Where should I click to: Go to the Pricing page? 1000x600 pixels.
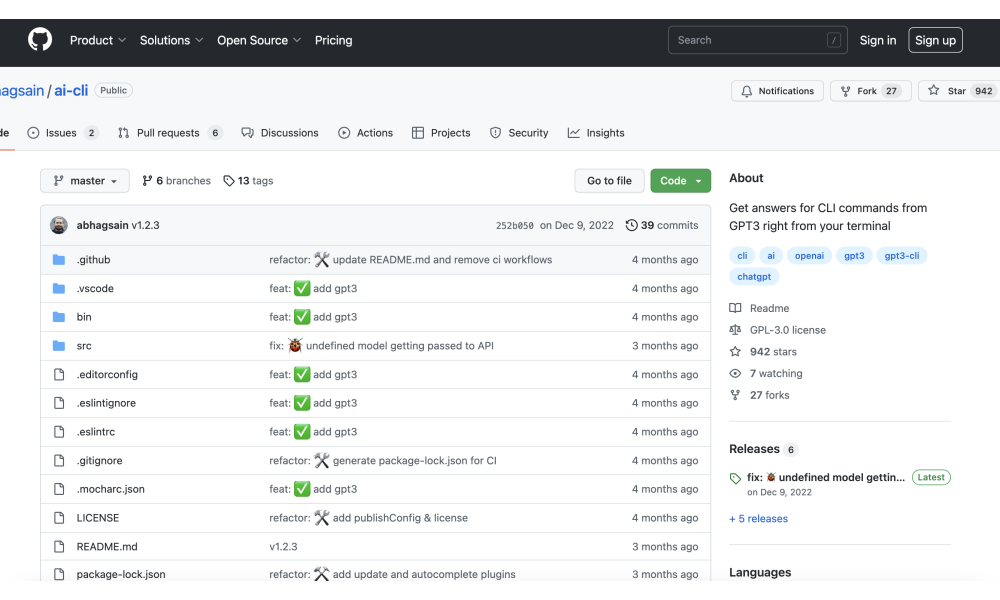pyautogui.click(x=334, y=40)
